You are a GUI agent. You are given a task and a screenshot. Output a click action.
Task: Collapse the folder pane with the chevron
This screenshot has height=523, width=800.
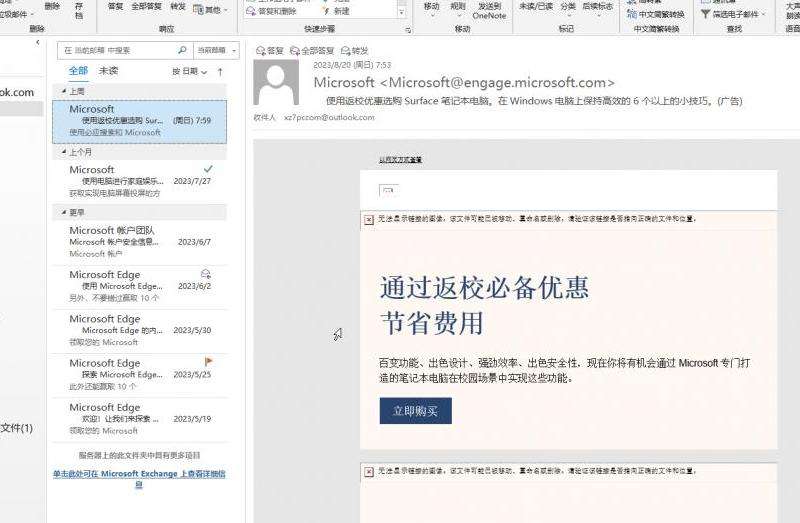coord(37,42)
